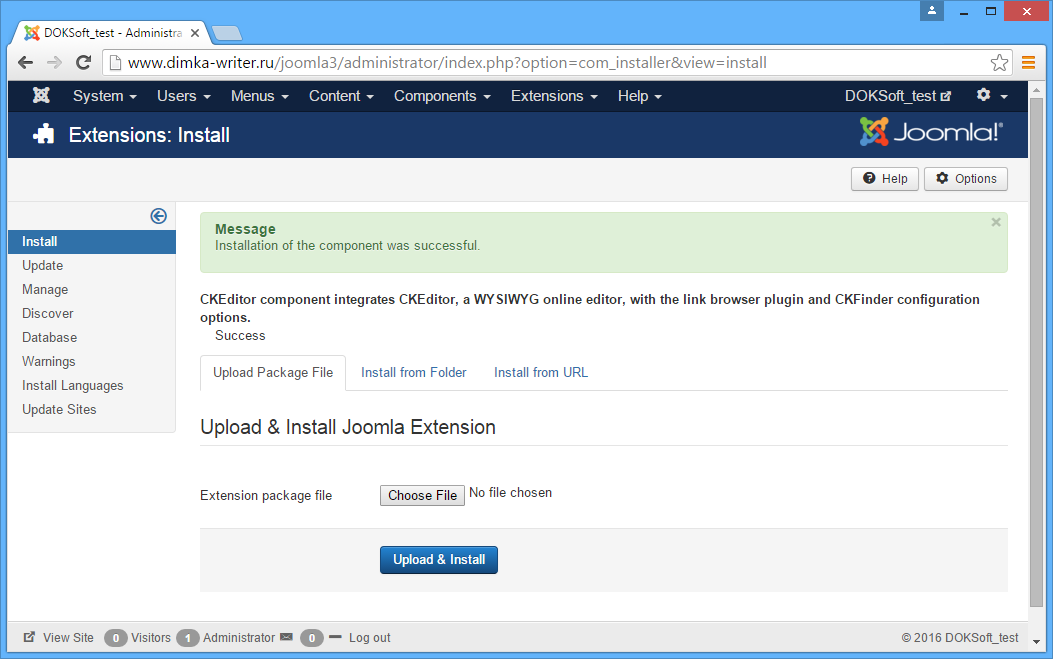Switch to the Install from URL tab
Viewport: 1053px width, 659px height.
click(541, 372)
